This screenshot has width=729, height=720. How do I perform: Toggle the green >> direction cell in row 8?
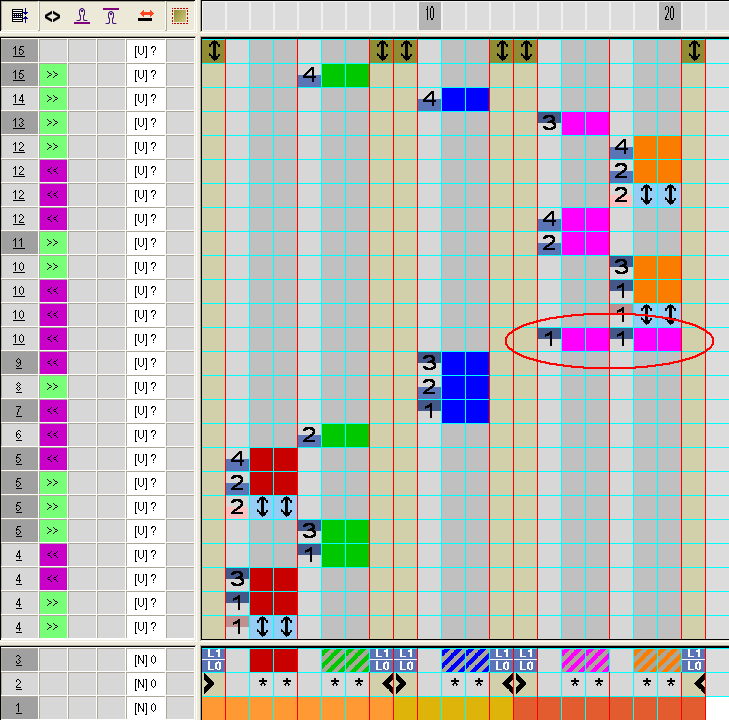point(53,387)
